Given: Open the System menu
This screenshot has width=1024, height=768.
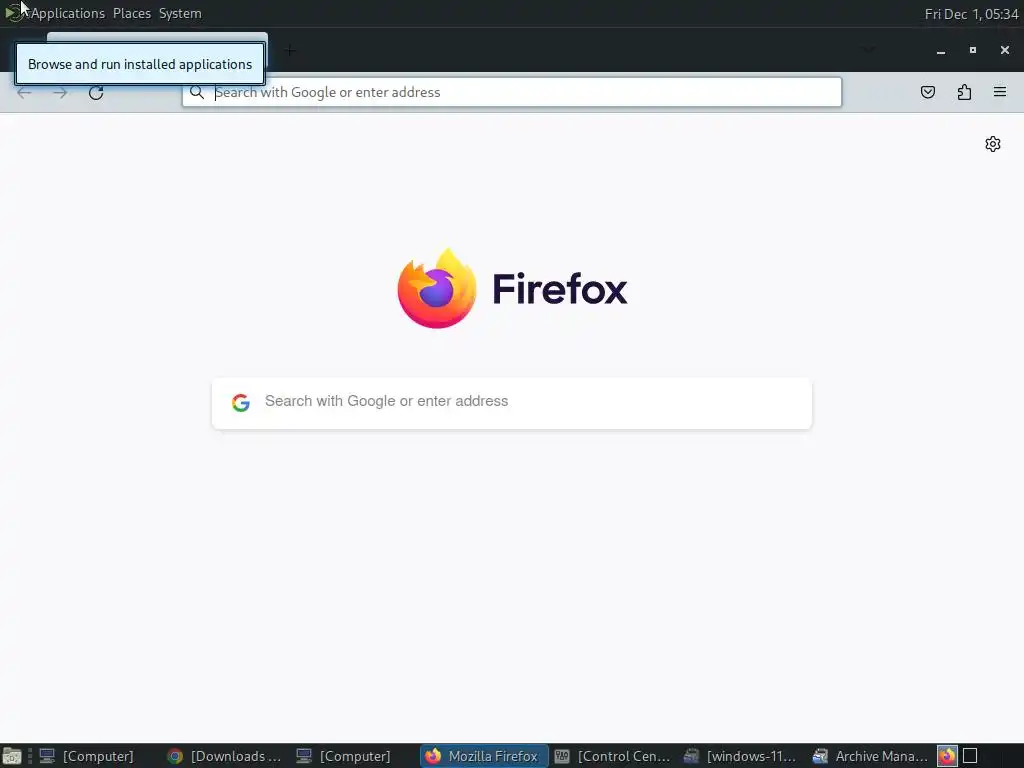Looking at the screenshot, I should coord(180,13).
